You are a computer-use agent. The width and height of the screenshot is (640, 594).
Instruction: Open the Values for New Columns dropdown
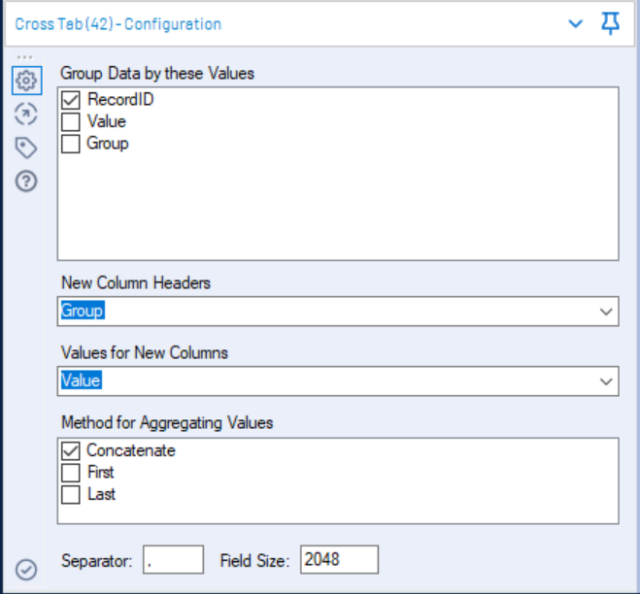[x=338, y=381]
